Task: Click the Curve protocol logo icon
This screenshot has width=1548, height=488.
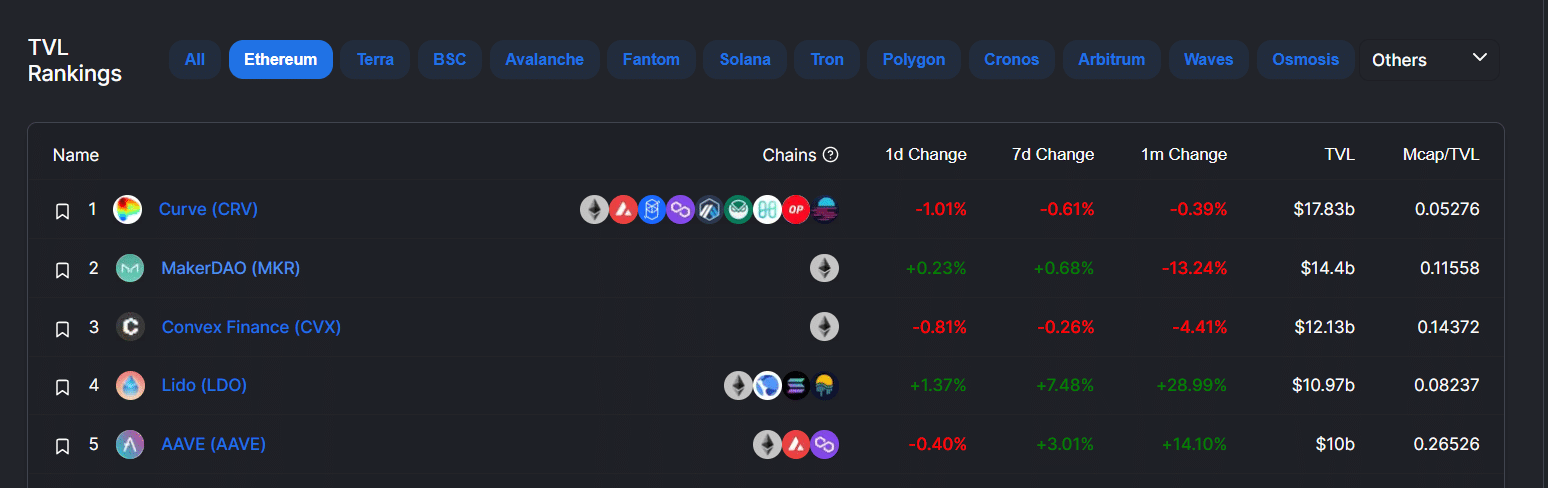Action: [x=127, y=210]
